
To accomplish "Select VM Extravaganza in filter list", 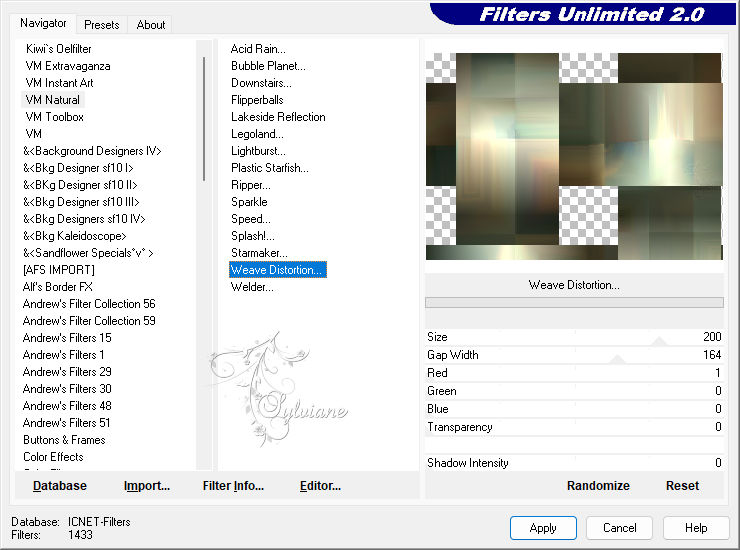I will [68, 66].
